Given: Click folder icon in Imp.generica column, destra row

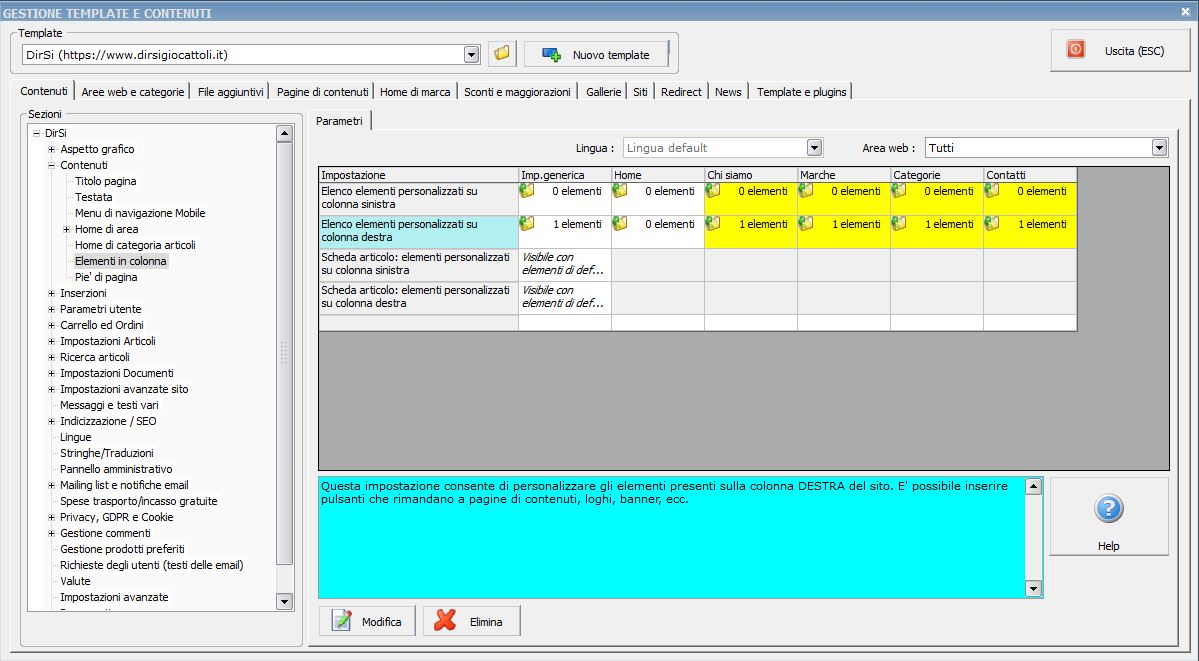Looking at the screenshot, I should point(527,224).
